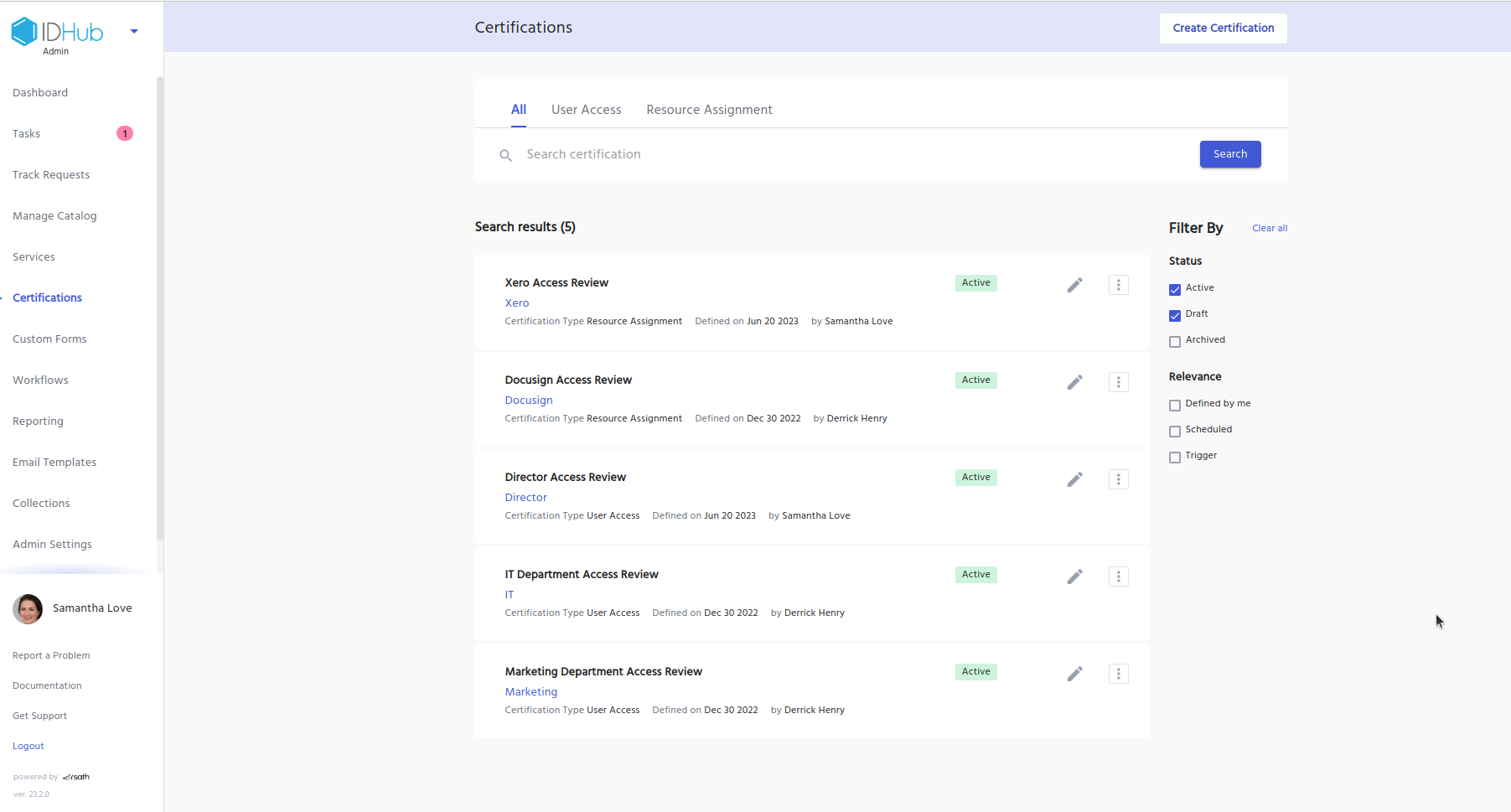The height and width of the screenshot is (812, 1511).
Task: Navigate to Collections
Action: point(41,504)
